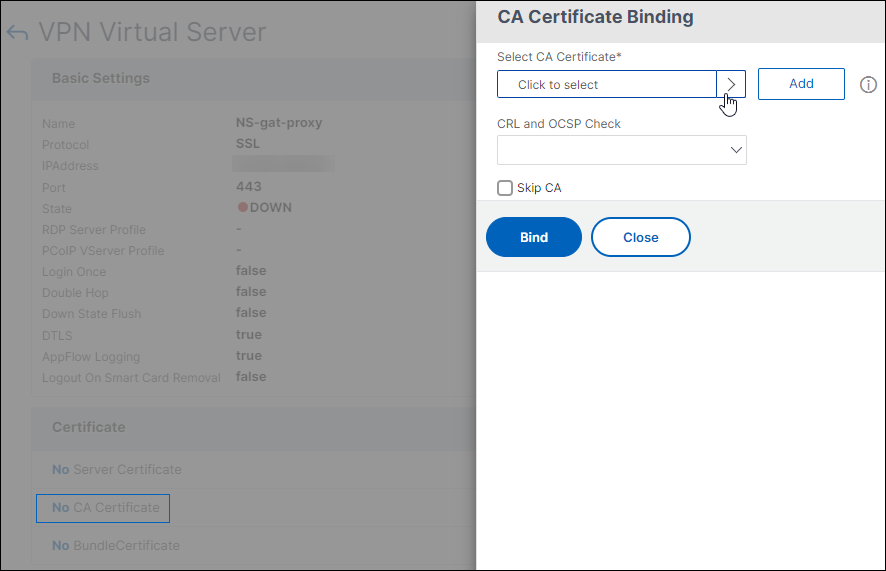Select the NS-gat-proxy name value
Screen dimensions: 886x571
pyautogui.click(x=279, y=123)
